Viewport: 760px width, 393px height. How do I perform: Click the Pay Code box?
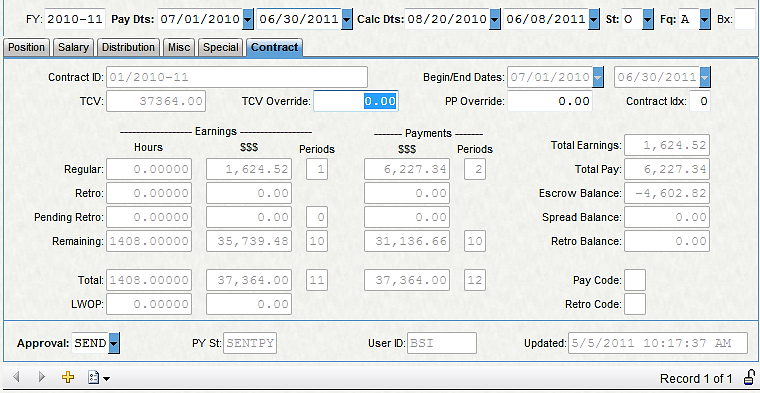point(635,280)
